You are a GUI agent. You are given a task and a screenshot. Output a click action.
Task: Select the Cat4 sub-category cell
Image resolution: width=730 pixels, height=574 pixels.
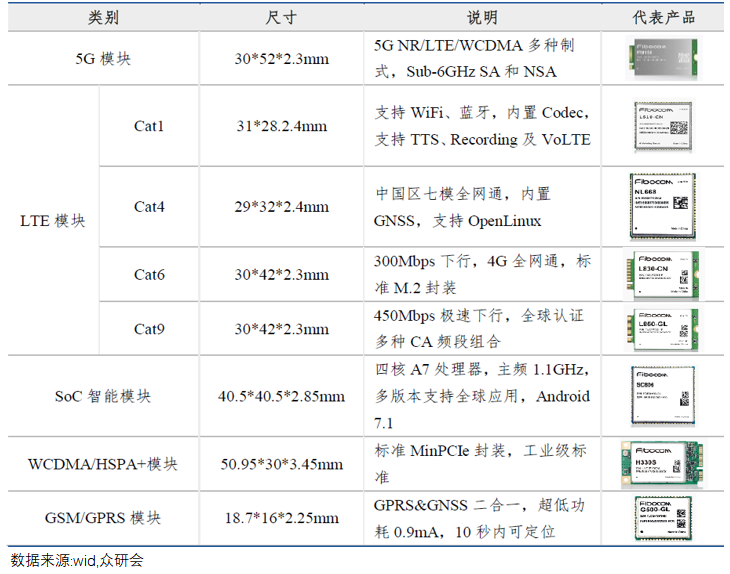coord(149,206)
